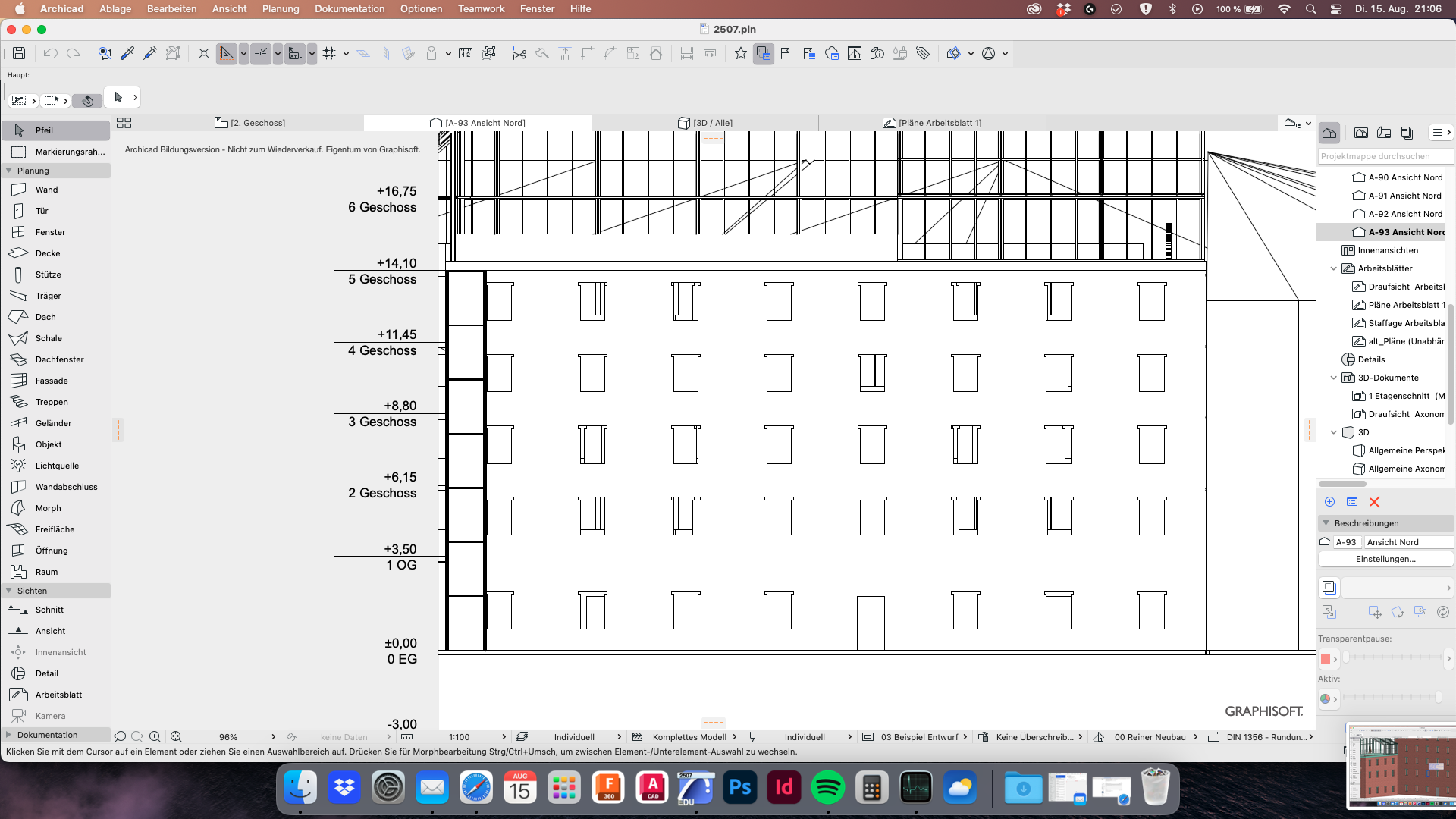Select the Schnitt tool under Sichten
This screenshot has height=819, width=1456.
pos(56,610)
